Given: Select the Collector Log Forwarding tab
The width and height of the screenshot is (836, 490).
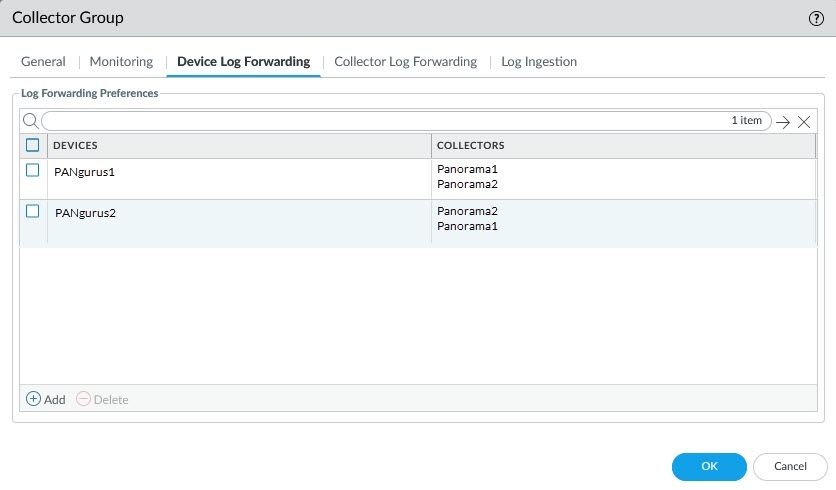Looking at the screenshot, I should (x=405, y=61).
